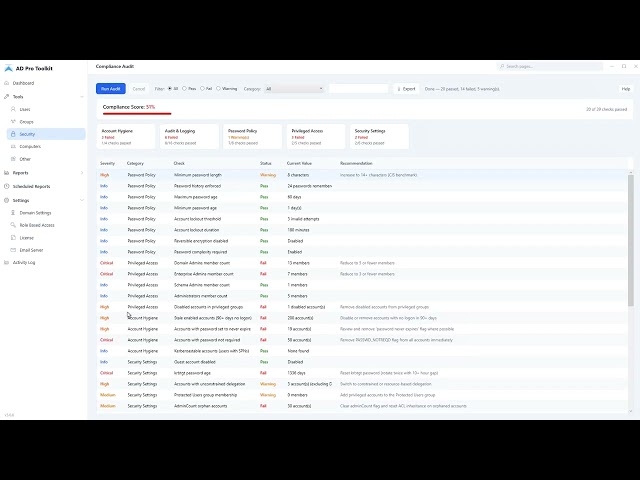640x480 pixels.
Task: Click the results table vertical scrollbar
Action: tap(631, 240)
